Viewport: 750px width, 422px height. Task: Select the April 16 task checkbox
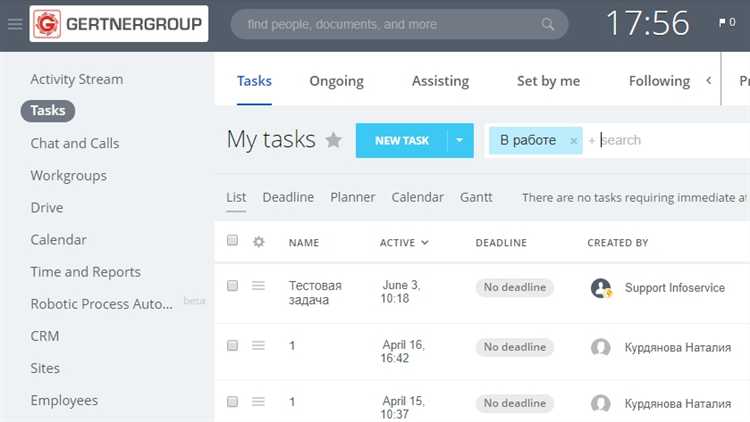pyautogui.click(x=233, y=346)
